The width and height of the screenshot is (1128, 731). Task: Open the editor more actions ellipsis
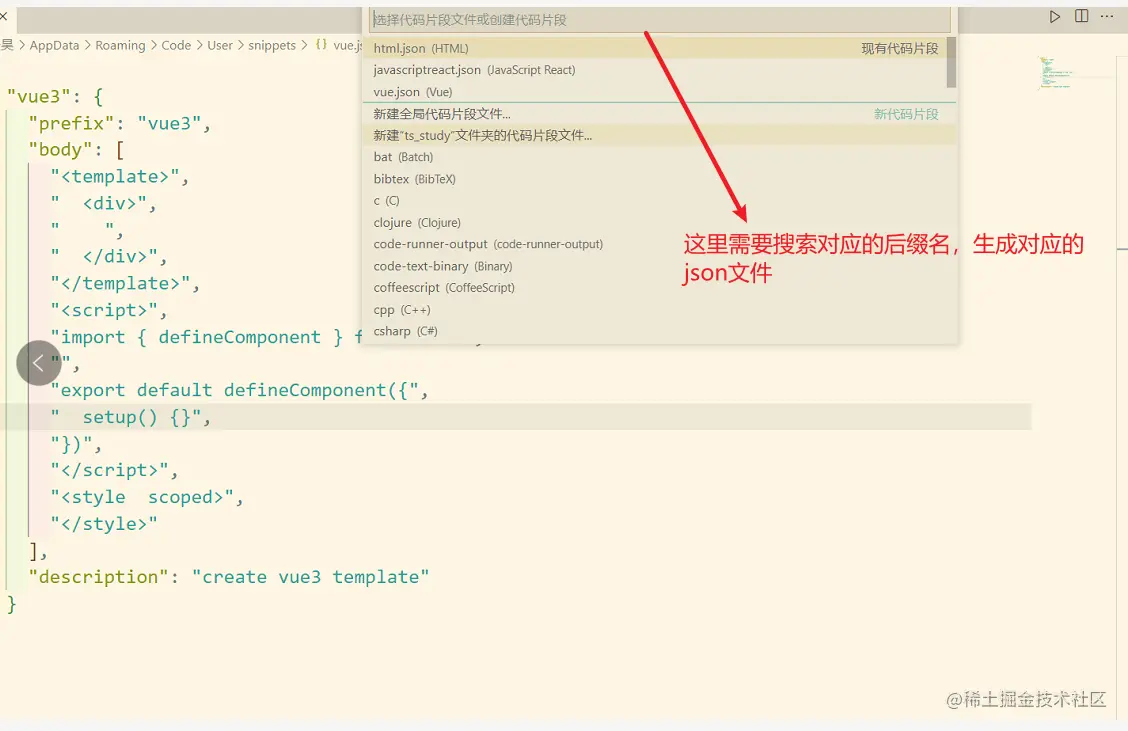[x=1107, y=16]
